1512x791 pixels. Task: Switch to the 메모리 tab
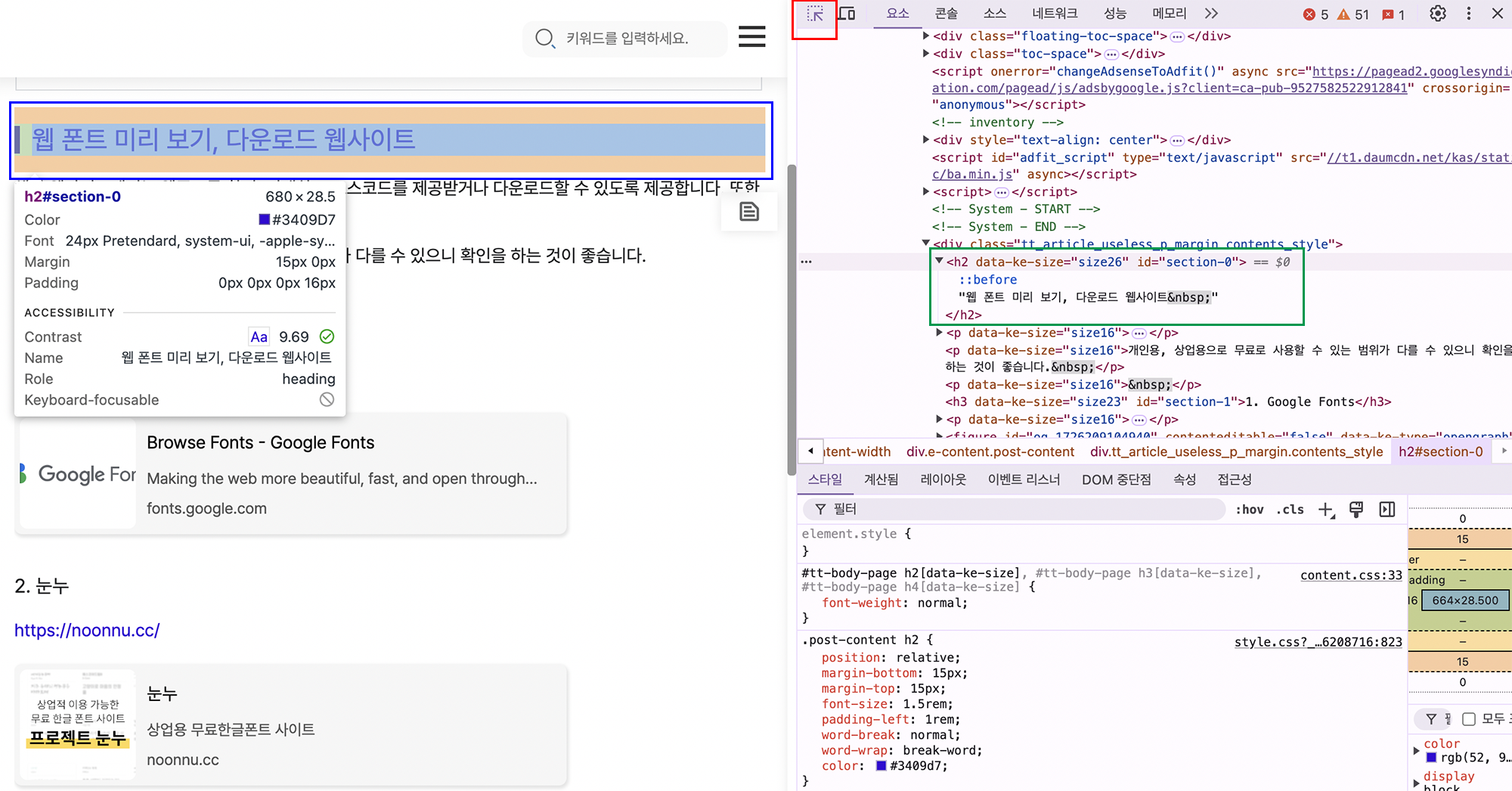point(1170,14)
